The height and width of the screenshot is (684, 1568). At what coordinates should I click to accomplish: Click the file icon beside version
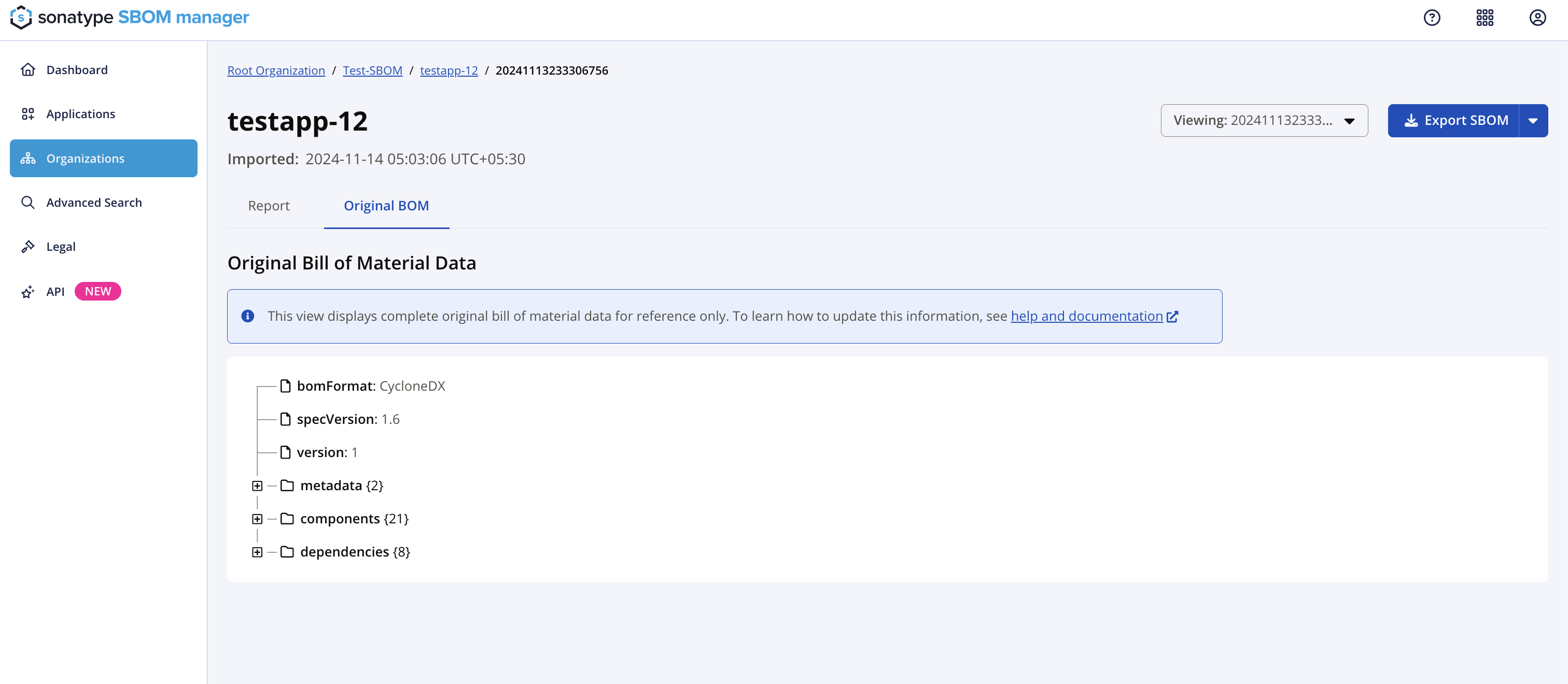286,452
